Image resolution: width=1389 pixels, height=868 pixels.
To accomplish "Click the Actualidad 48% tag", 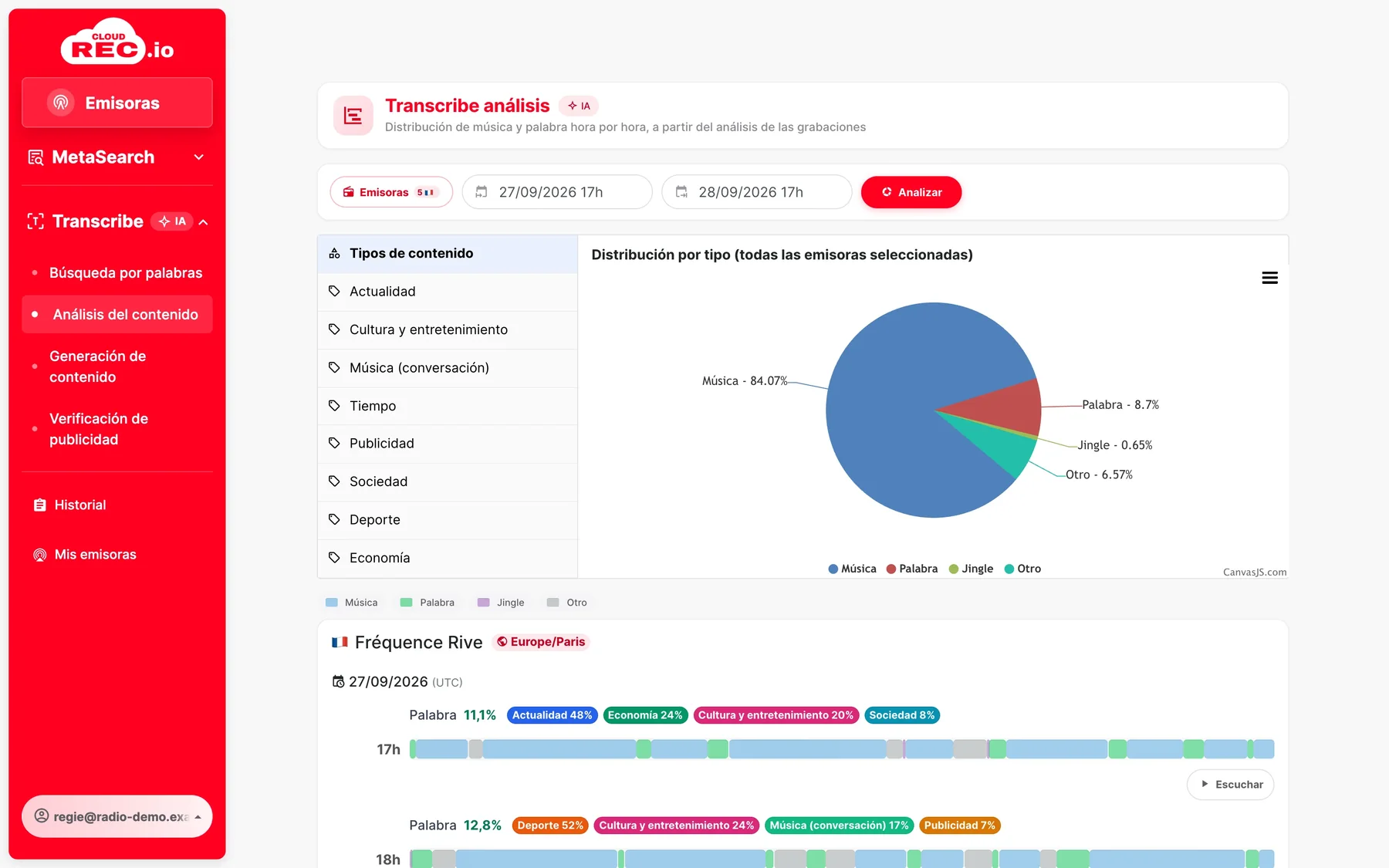I will coord(553,715).
